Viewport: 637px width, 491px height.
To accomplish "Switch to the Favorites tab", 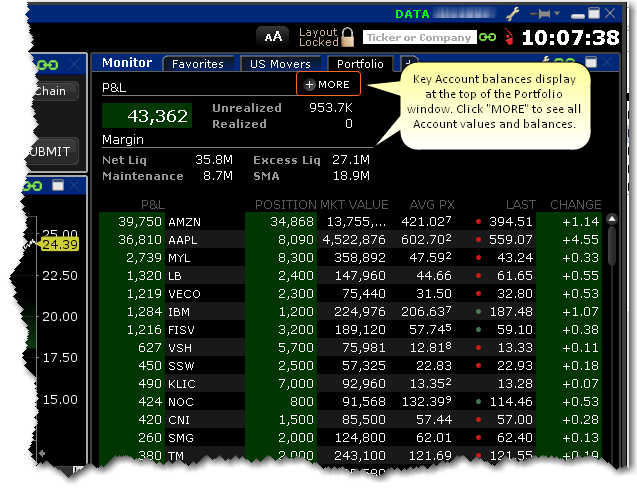I will coord(197,64).
